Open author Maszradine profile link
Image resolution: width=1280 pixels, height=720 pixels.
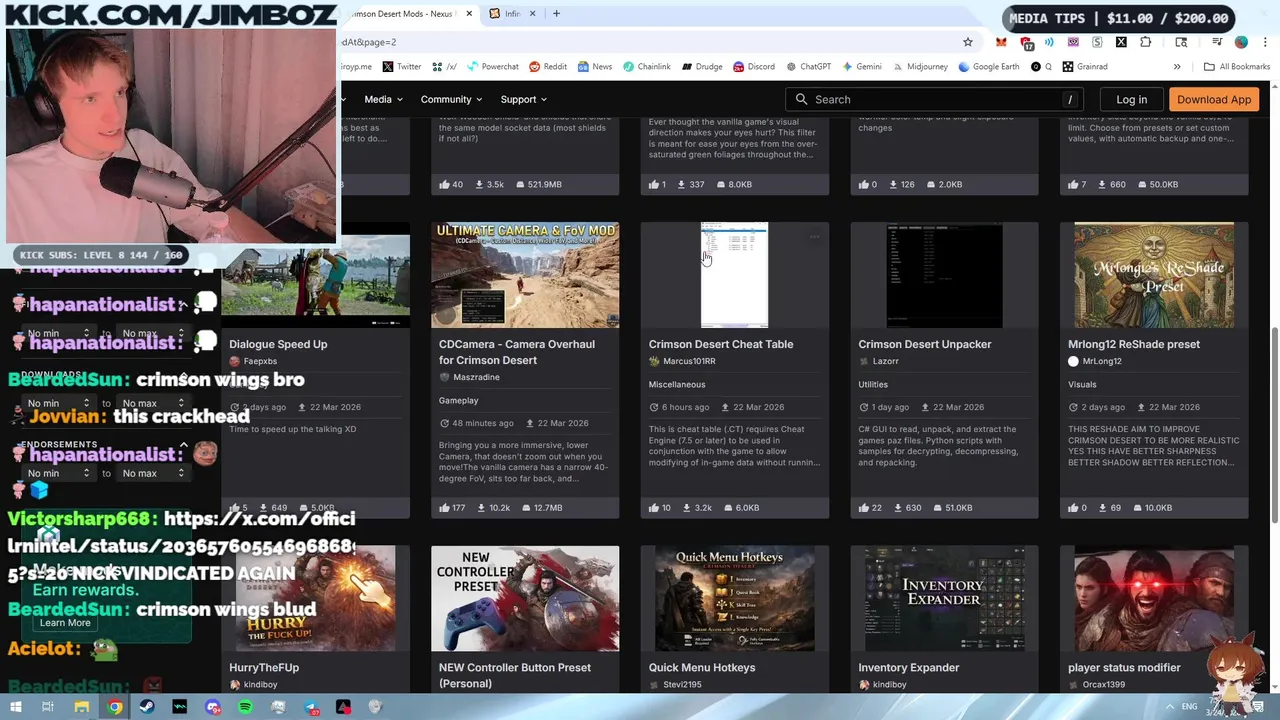pos(476,377)
